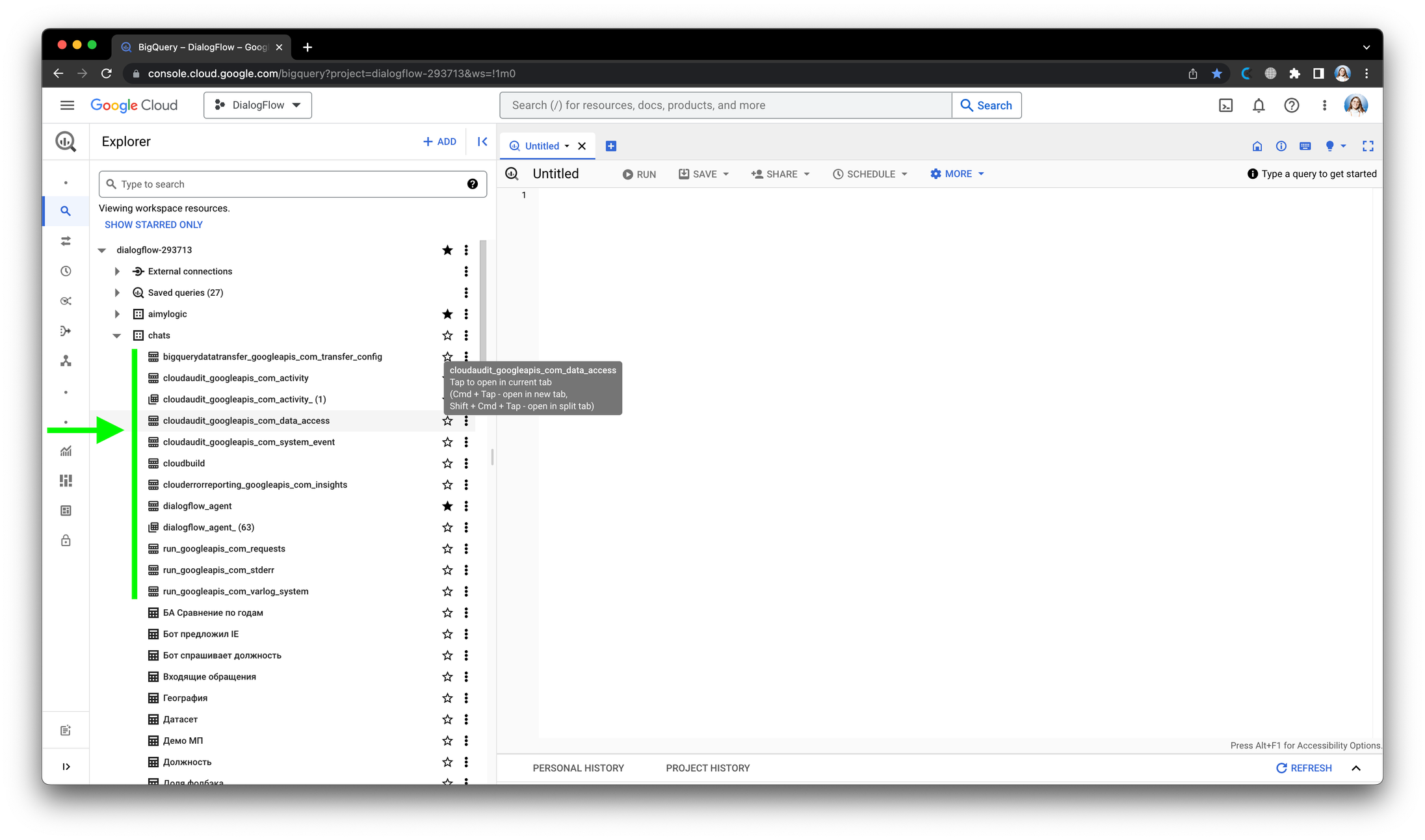Click SHOW STARRED ONLY
Screen dimensions: 1425x840
coord(153,225)
